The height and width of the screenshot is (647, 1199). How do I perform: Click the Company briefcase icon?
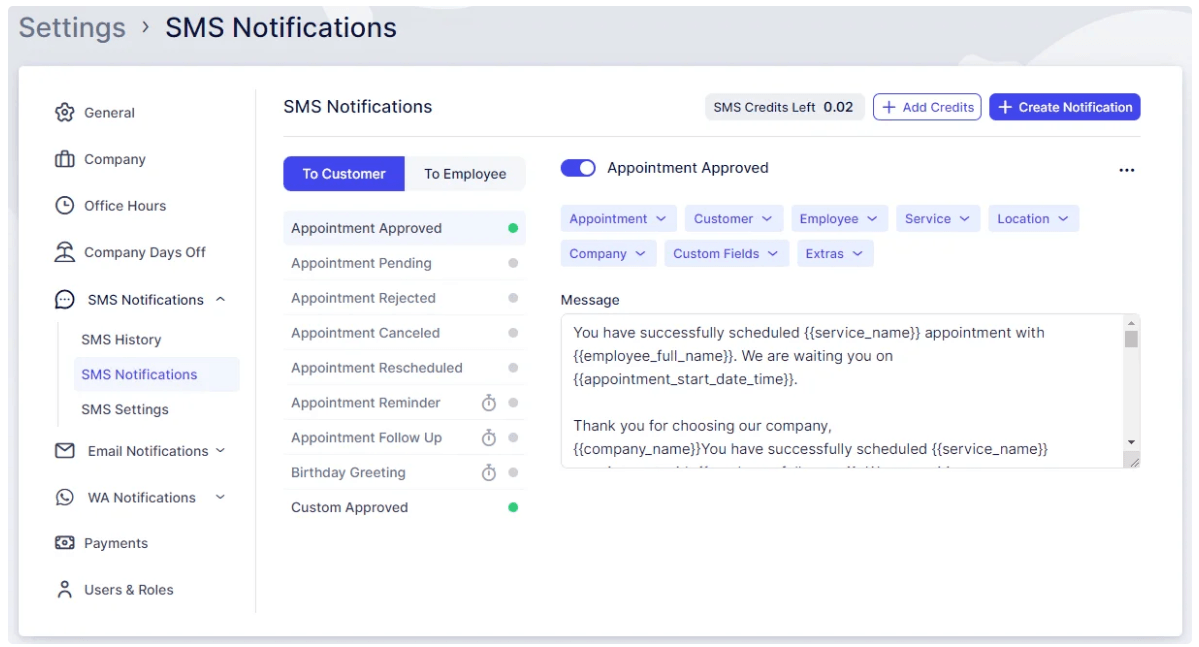coord(64,159)
